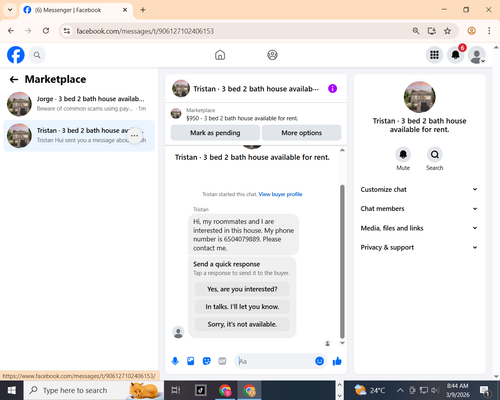500x400 pixels.
Task: Open the Chrome tab search dropdown arrow
Action: [x=10, y=10]
